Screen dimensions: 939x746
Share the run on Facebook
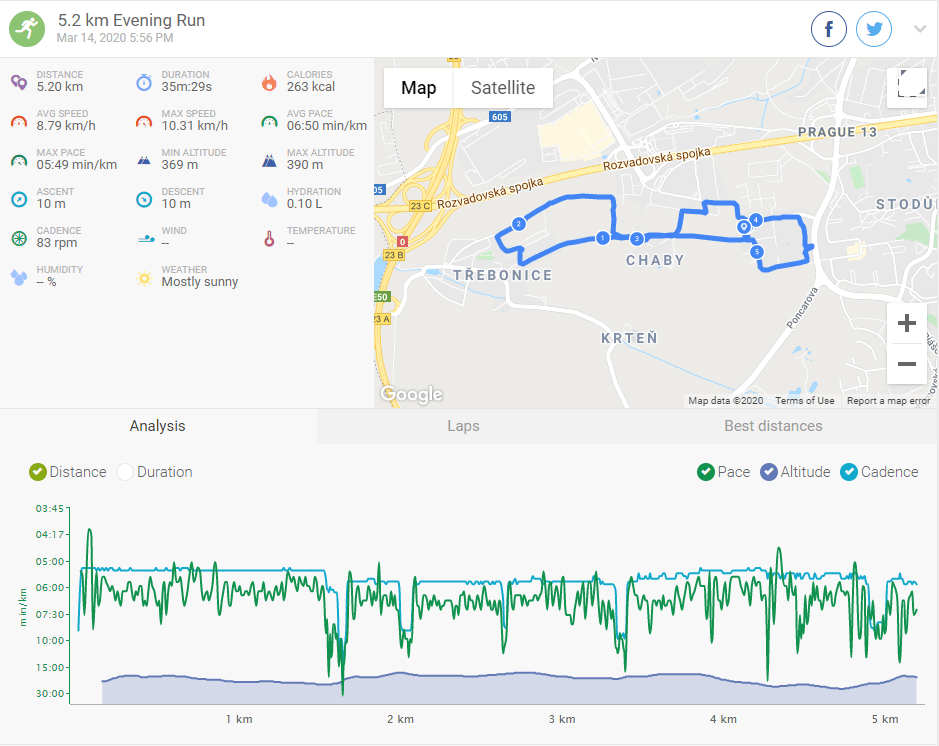[x=829, y=30]
